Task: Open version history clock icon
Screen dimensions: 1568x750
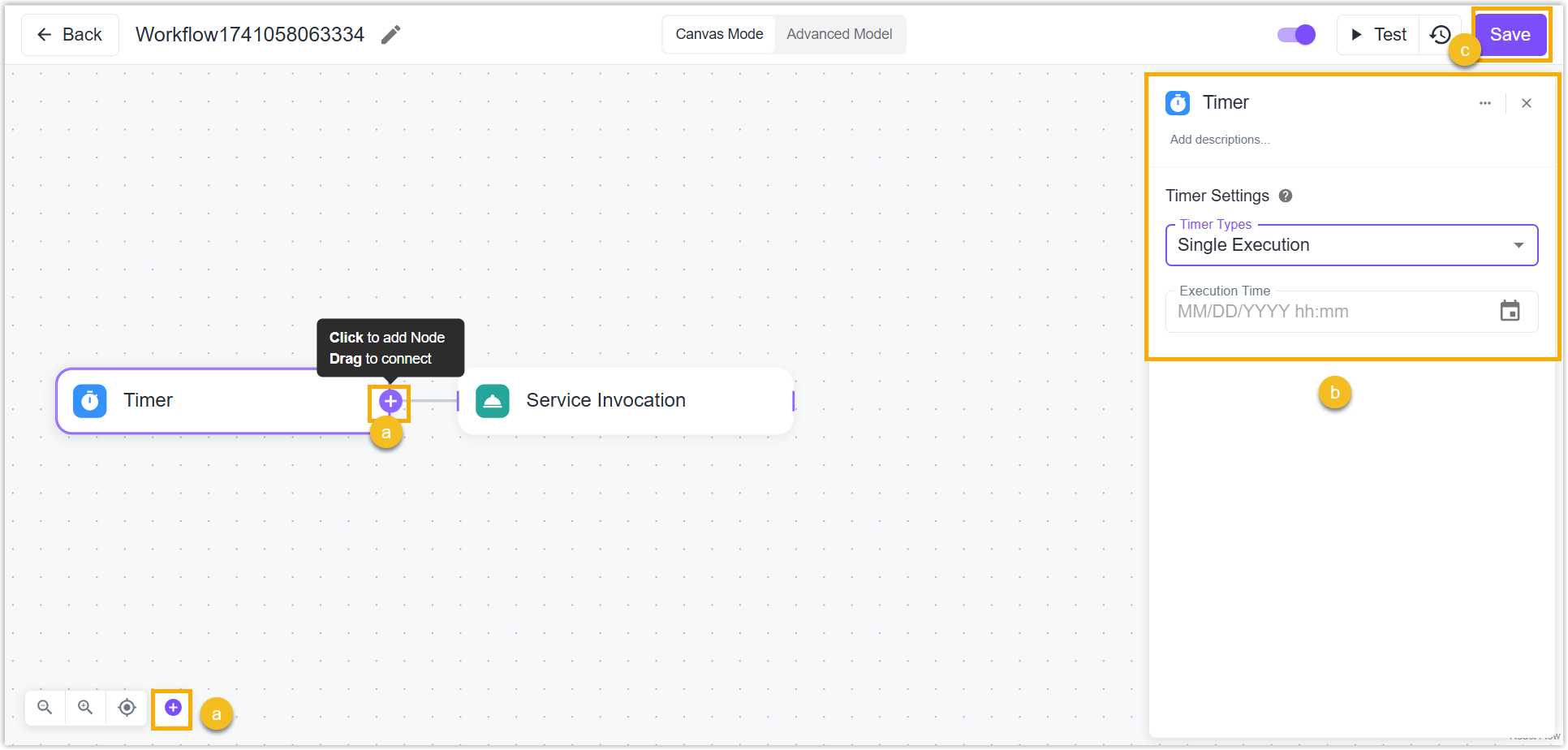Action: (1441, 34)
